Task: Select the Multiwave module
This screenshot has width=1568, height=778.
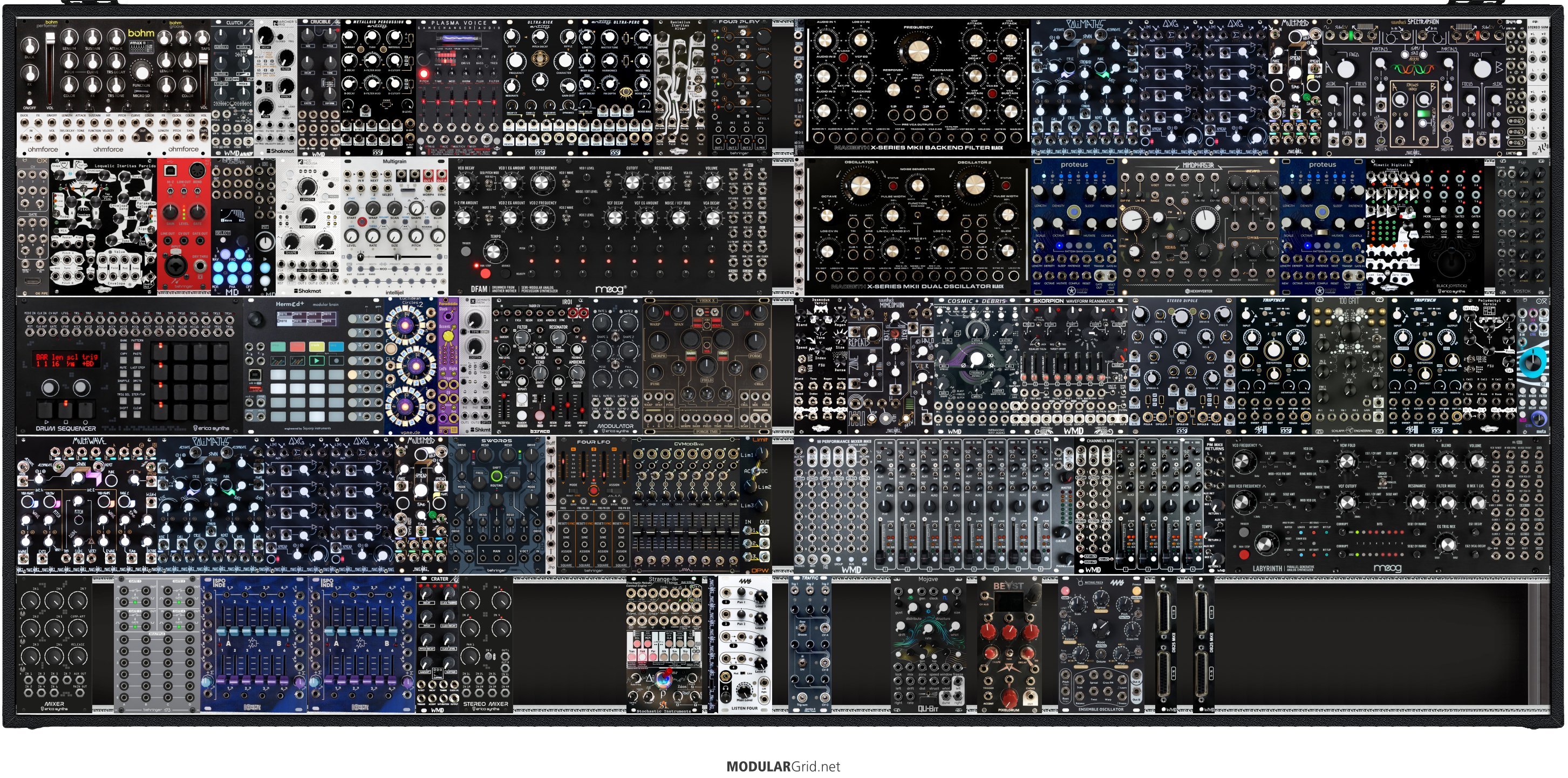Action: click(87, 506)
